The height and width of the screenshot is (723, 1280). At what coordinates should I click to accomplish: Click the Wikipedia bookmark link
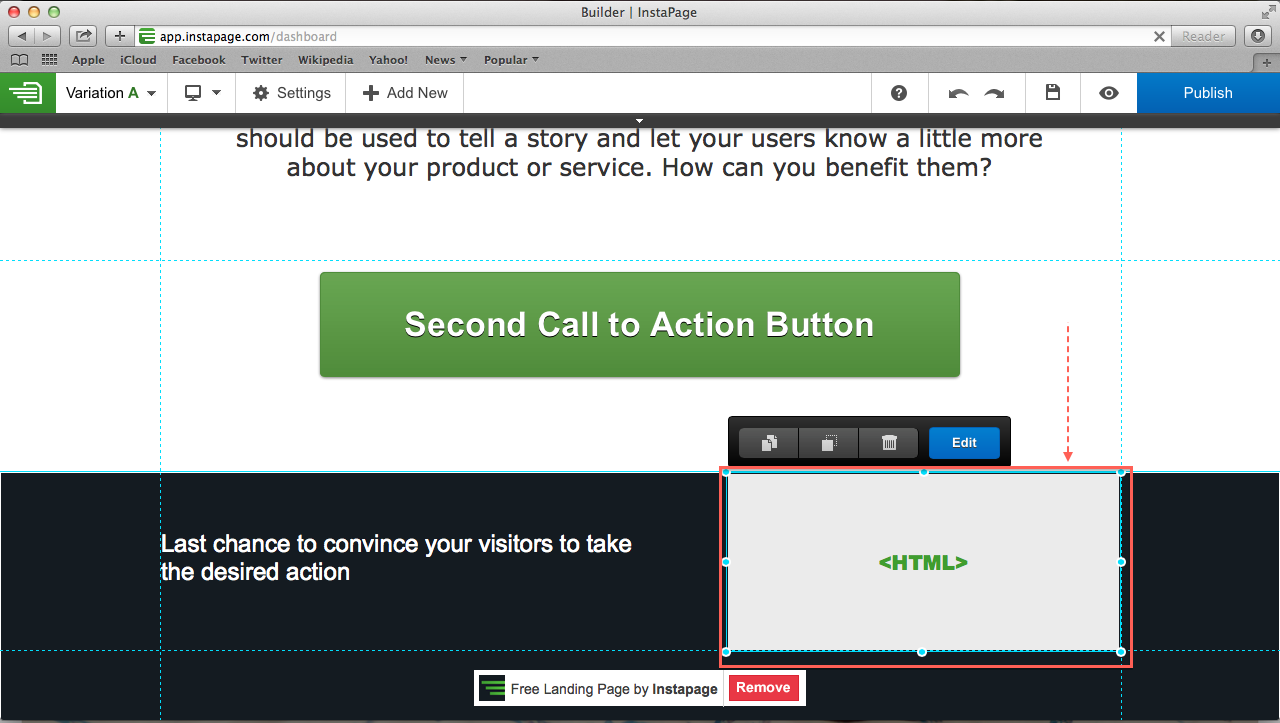[325, 60]
